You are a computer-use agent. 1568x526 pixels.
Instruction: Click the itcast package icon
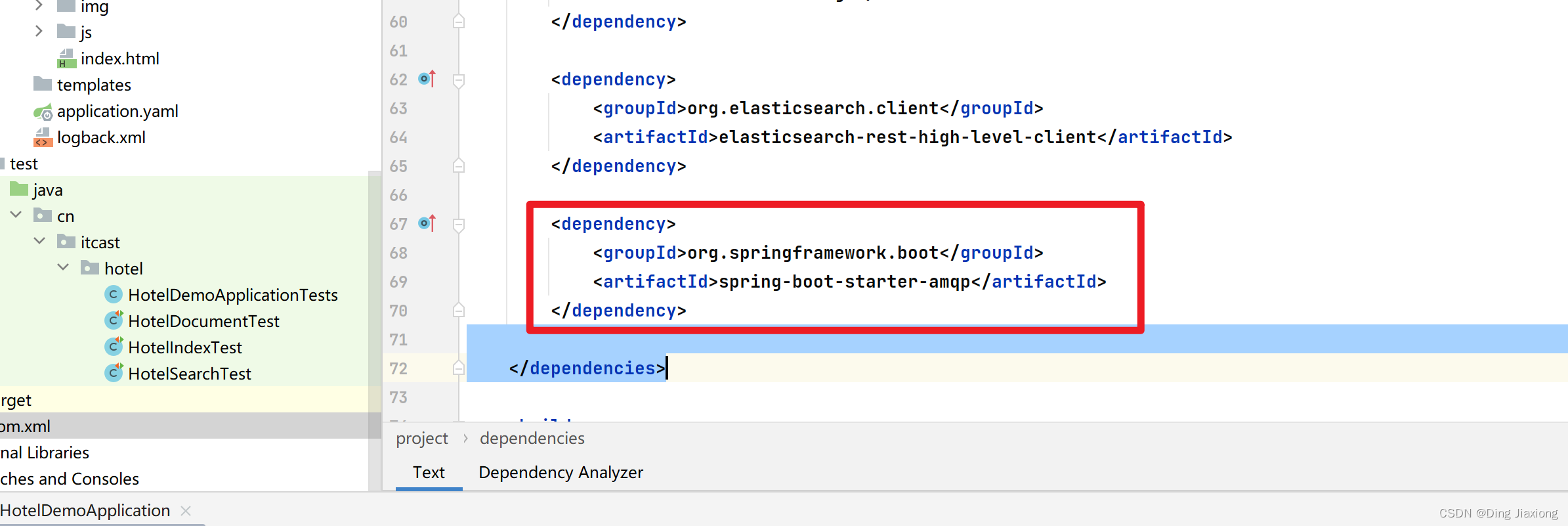tap(66, 242)
